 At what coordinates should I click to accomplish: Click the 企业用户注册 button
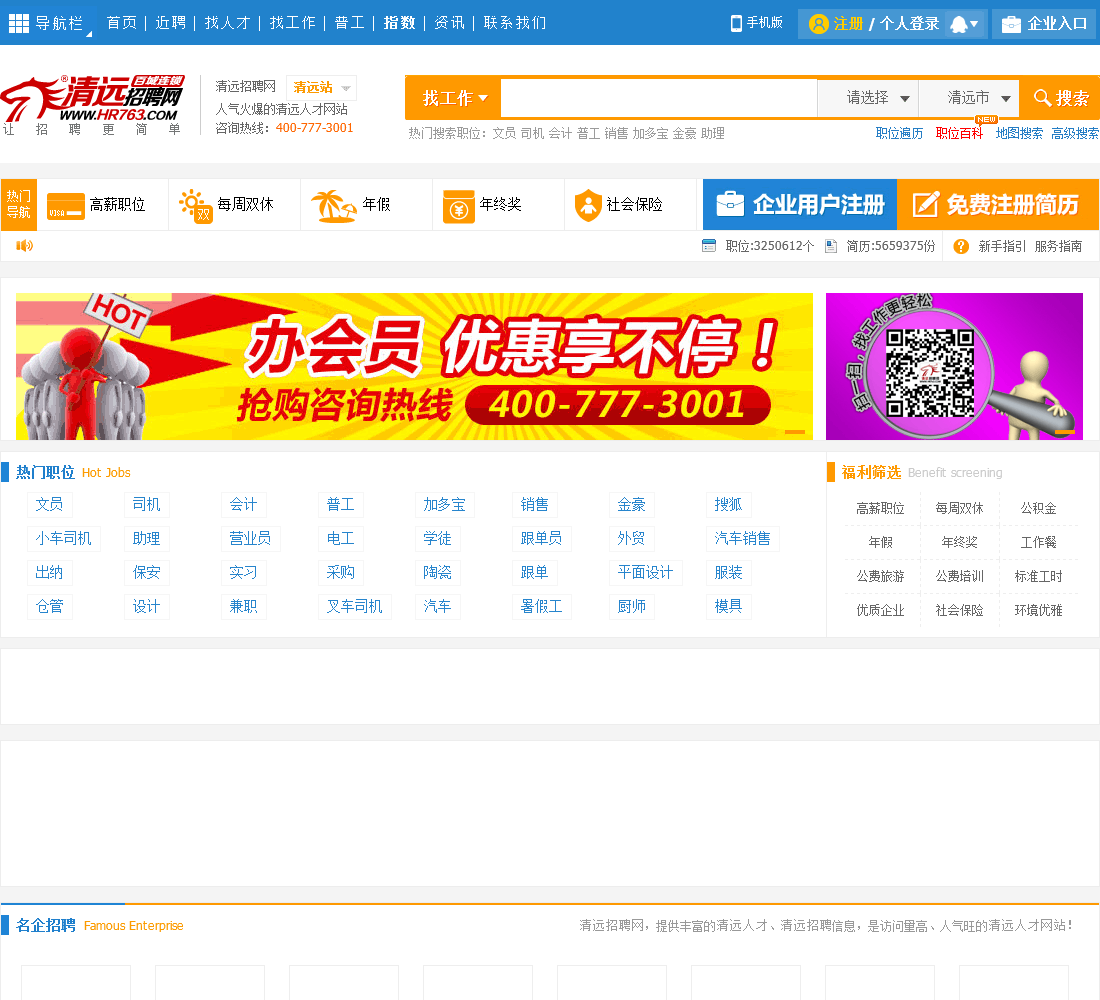click(800, 204)
